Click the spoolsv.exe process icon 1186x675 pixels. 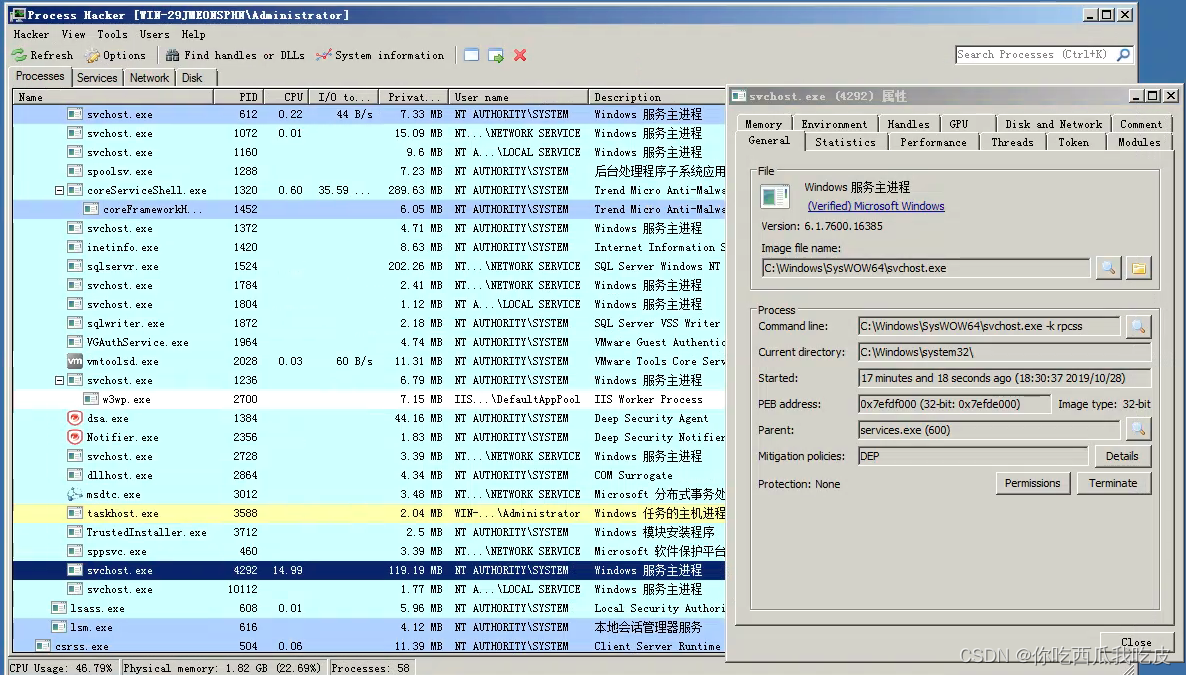75,171
